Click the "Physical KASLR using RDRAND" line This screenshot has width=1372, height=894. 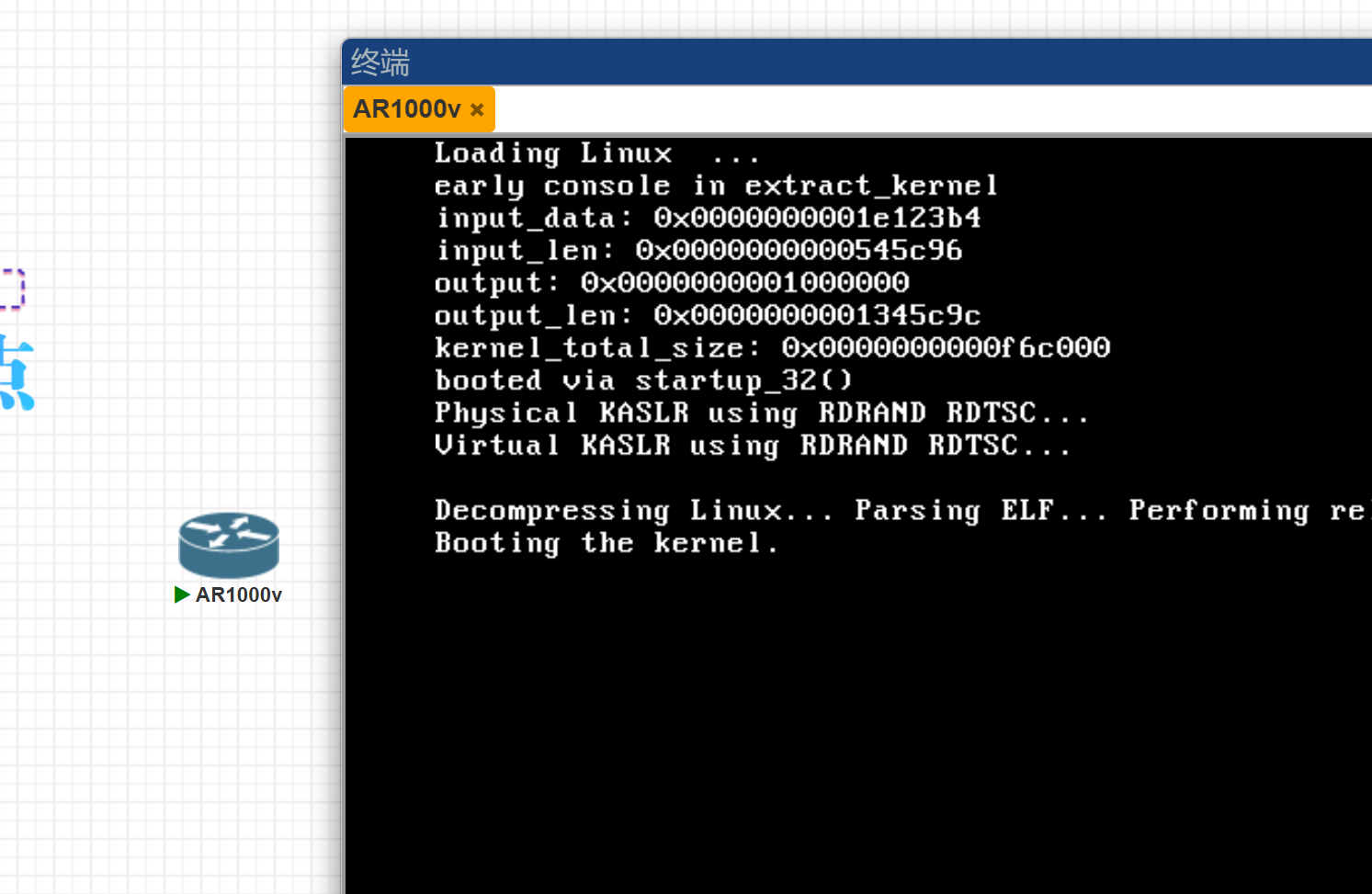coord(761,413)
